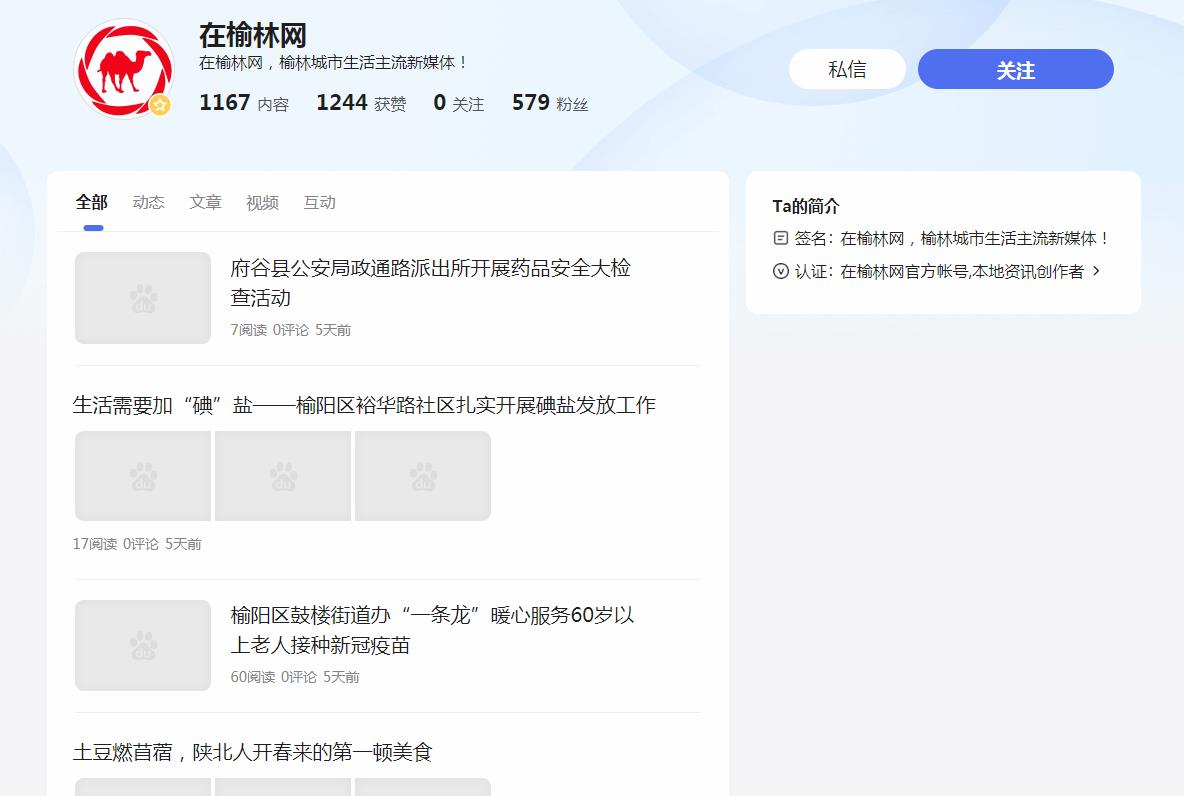Click the 17阅读 0评论 5天前 stats line
Image resolution: width=1184 pixels, height=796 pixels.
coord(137,544)
